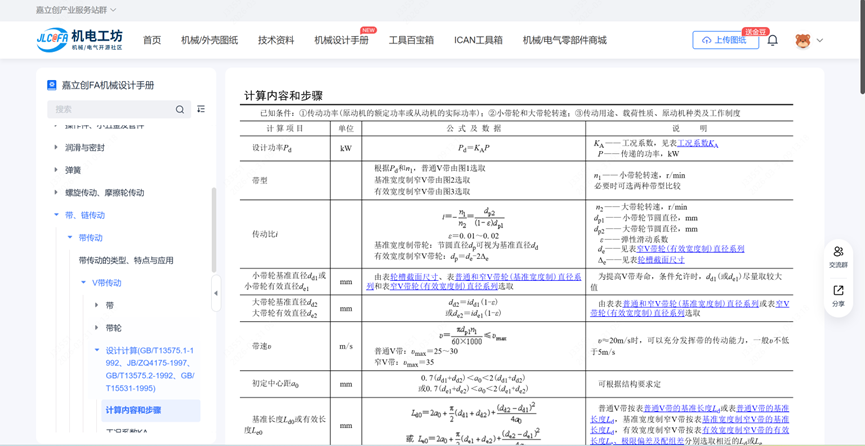Expand the 弹簧 tree node
The height and width of the screenshot is (446, 865).
point(56,170)
